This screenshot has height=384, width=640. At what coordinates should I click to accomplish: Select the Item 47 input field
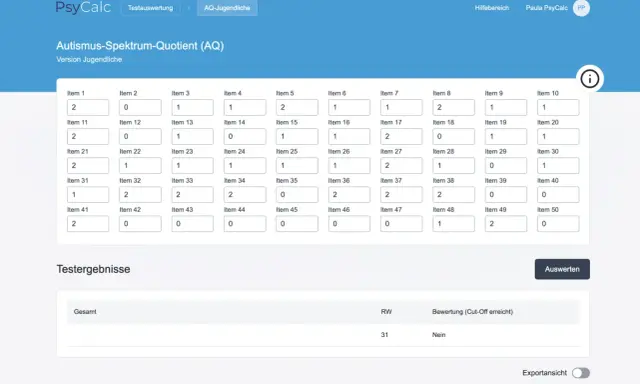point(402,224)
